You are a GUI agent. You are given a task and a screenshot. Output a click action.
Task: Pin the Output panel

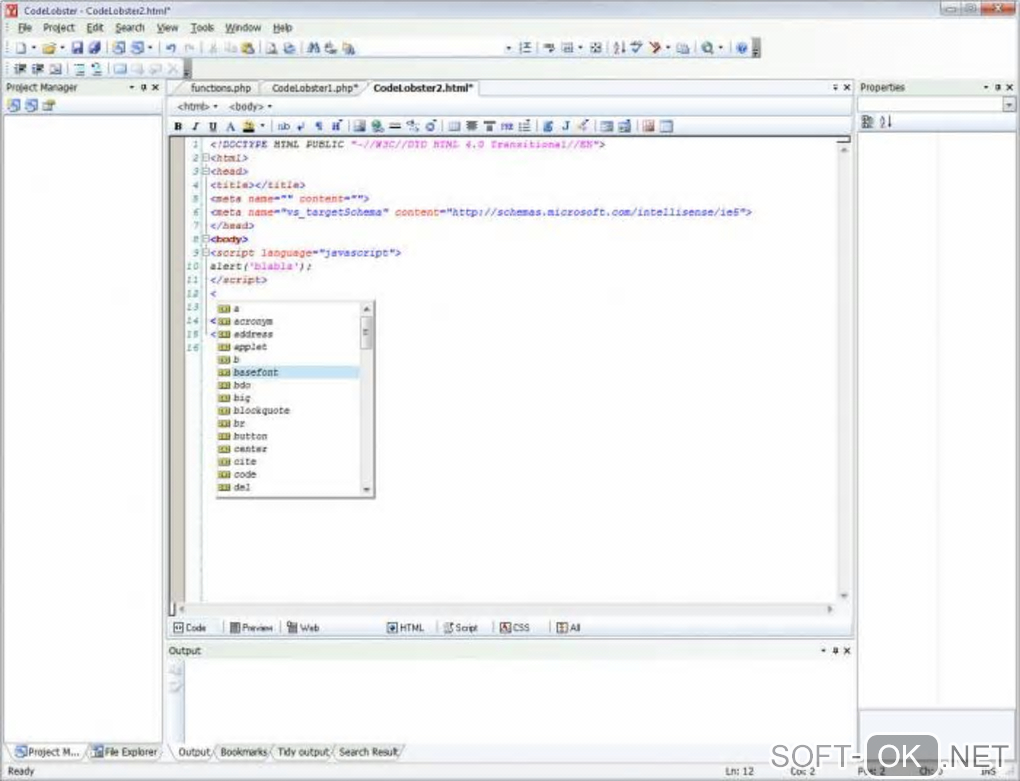[835, 650]
